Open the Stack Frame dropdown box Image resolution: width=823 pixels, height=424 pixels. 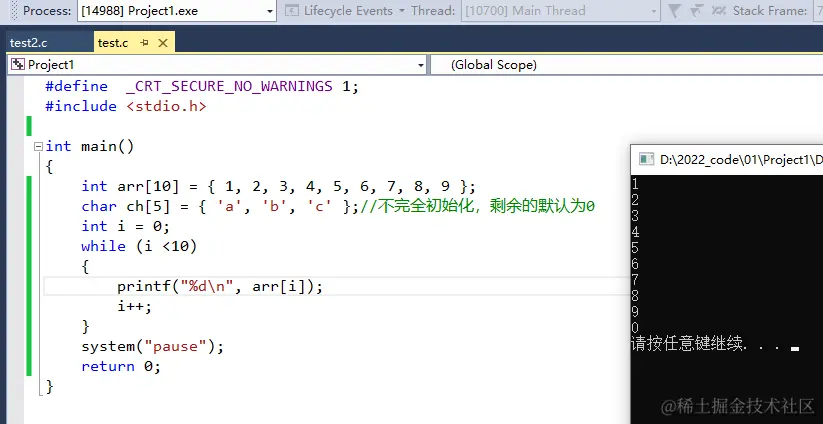(817, 10)
